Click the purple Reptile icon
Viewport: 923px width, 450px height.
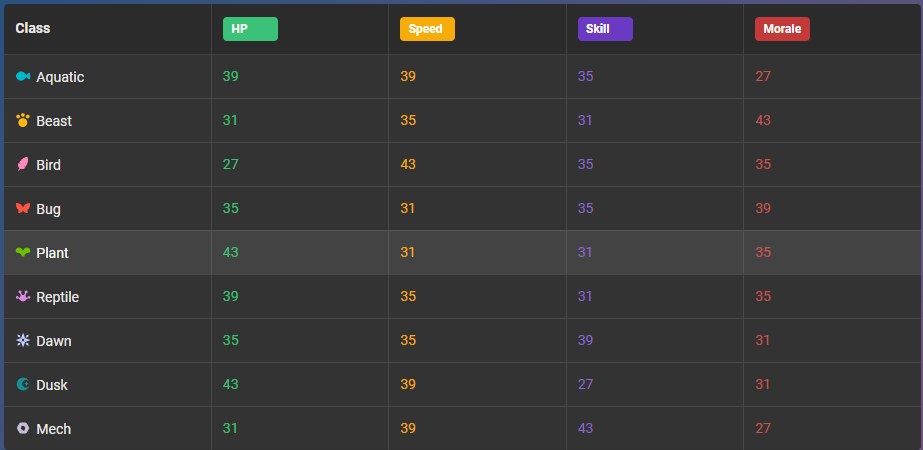23,296
